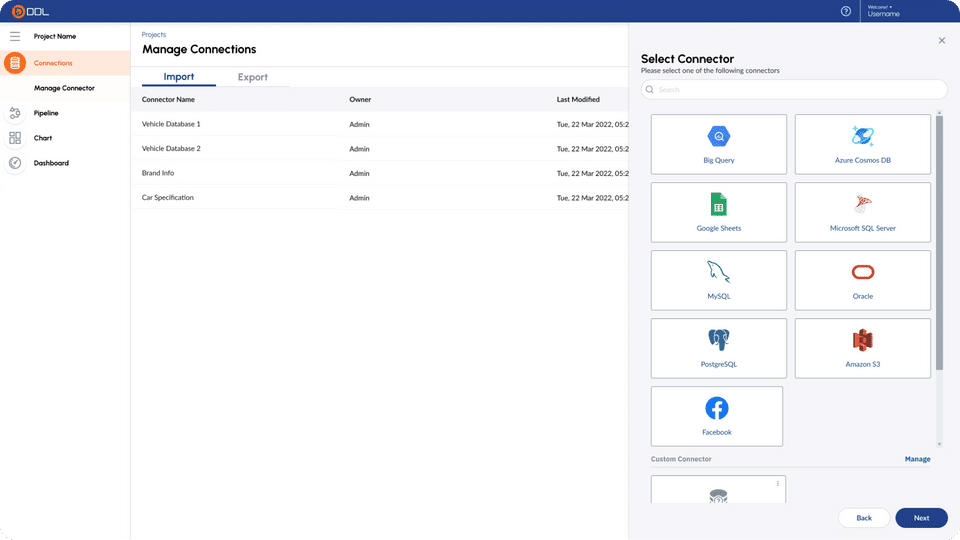The height and width of the screenshot is (540, 960).
Task: Open Pipeline in the sidebar
Action: (46, 113)
